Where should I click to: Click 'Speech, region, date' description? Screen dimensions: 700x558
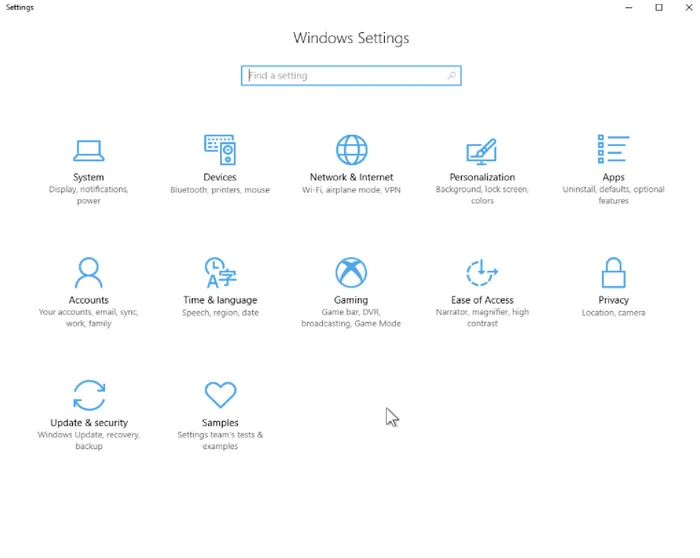click(x=220, y=312)
